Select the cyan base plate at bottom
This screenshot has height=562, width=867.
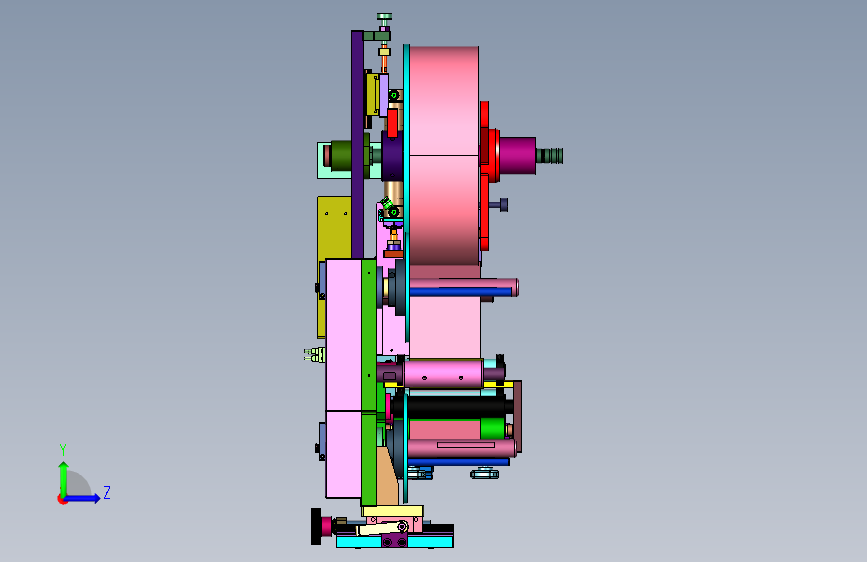click(x=395, y=542)
